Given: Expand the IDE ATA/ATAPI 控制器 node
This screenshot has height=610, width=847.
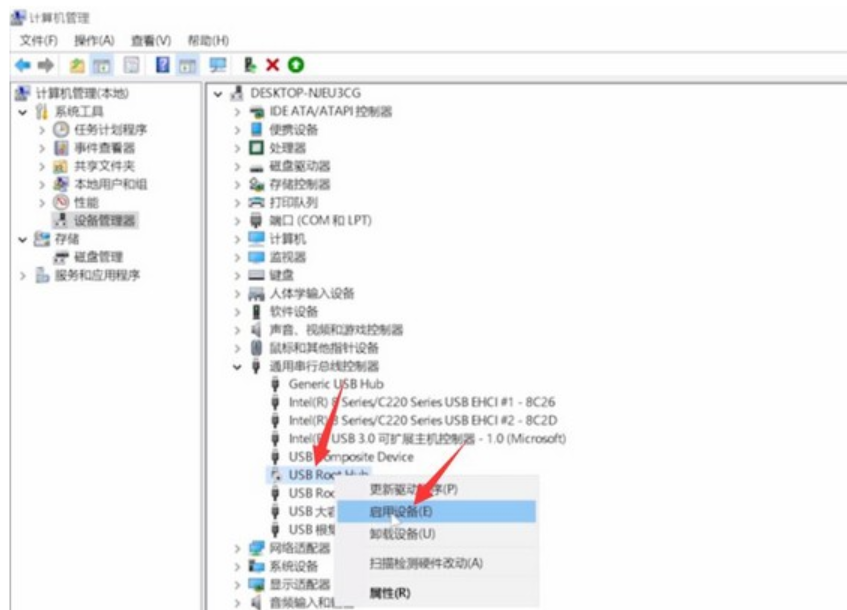Looking at the screenshot, I should coord(237,112).
